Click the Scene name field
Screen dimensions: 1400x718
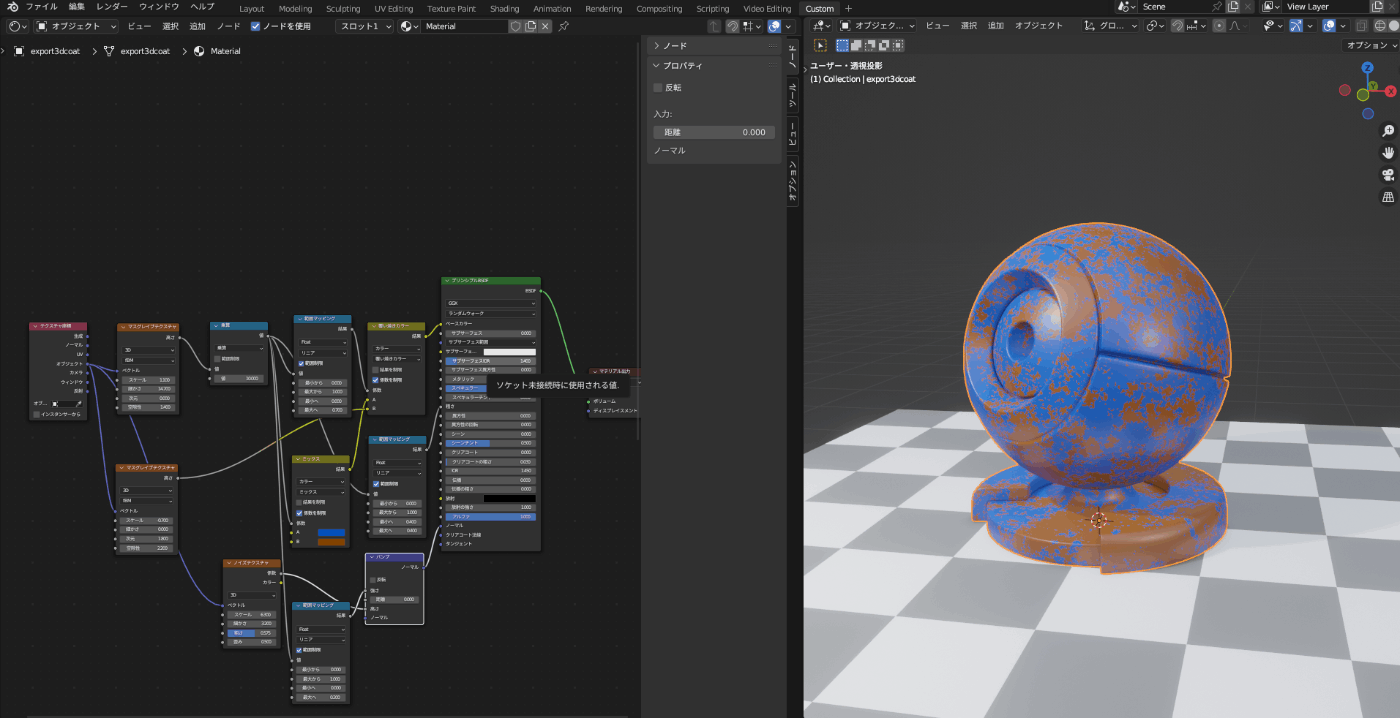[1176, 7]
